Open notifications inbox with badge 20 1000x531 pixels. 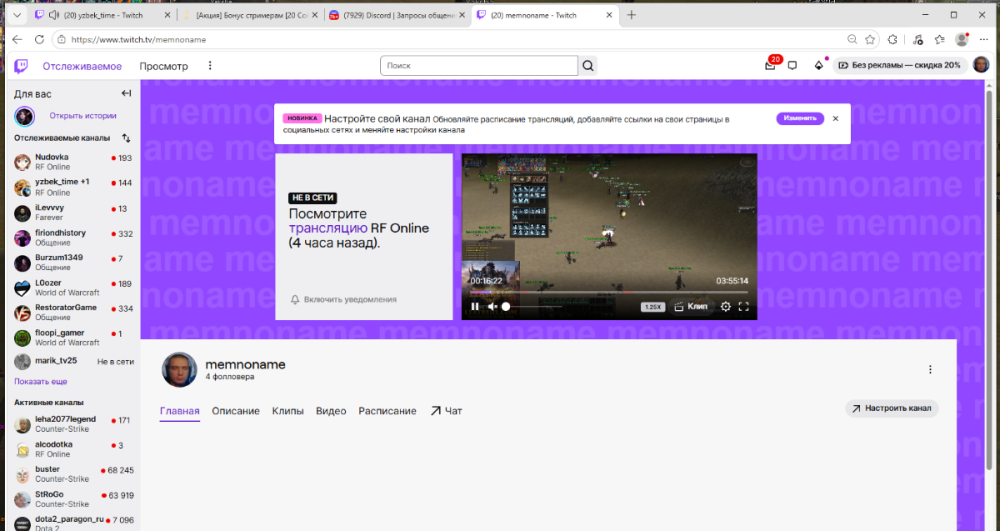(x=770, y=65)
